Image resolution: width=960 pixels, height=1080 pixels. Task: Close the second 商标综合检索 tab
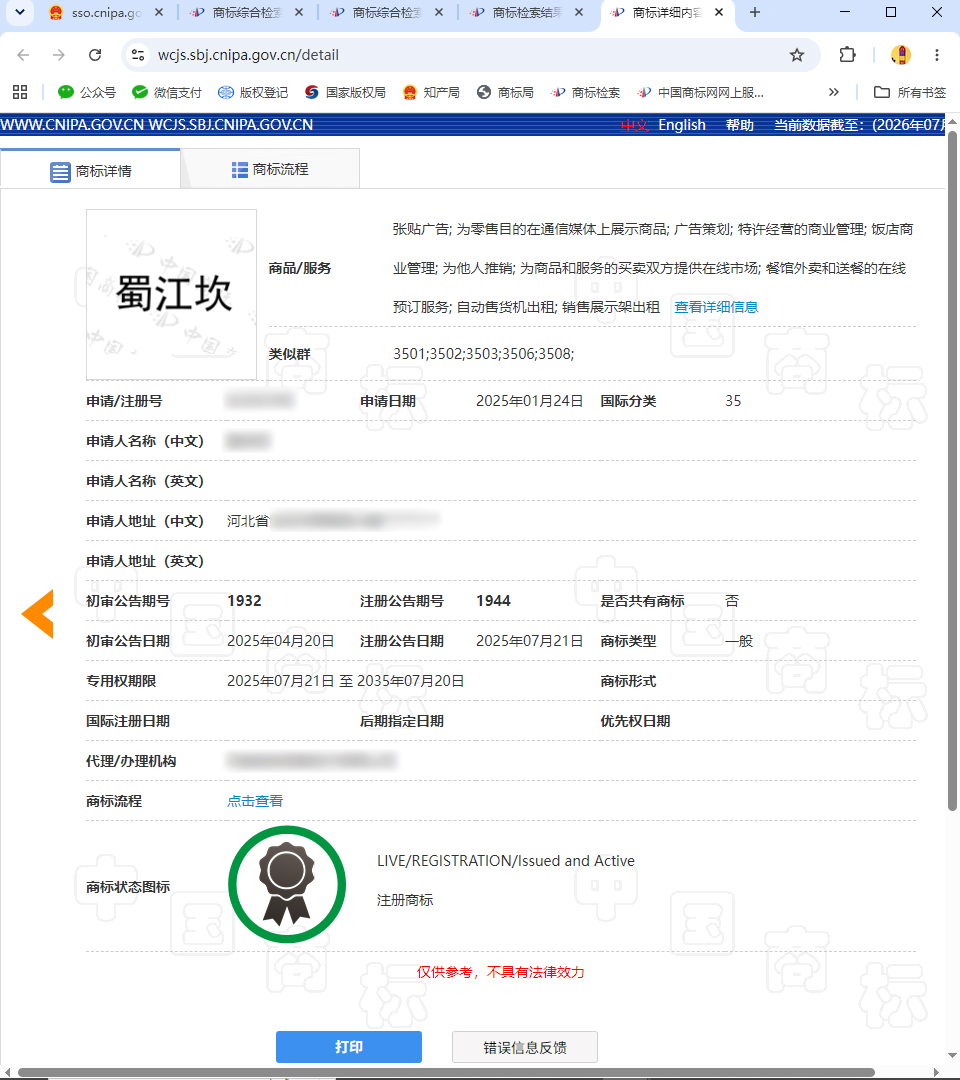click(439, 12)
